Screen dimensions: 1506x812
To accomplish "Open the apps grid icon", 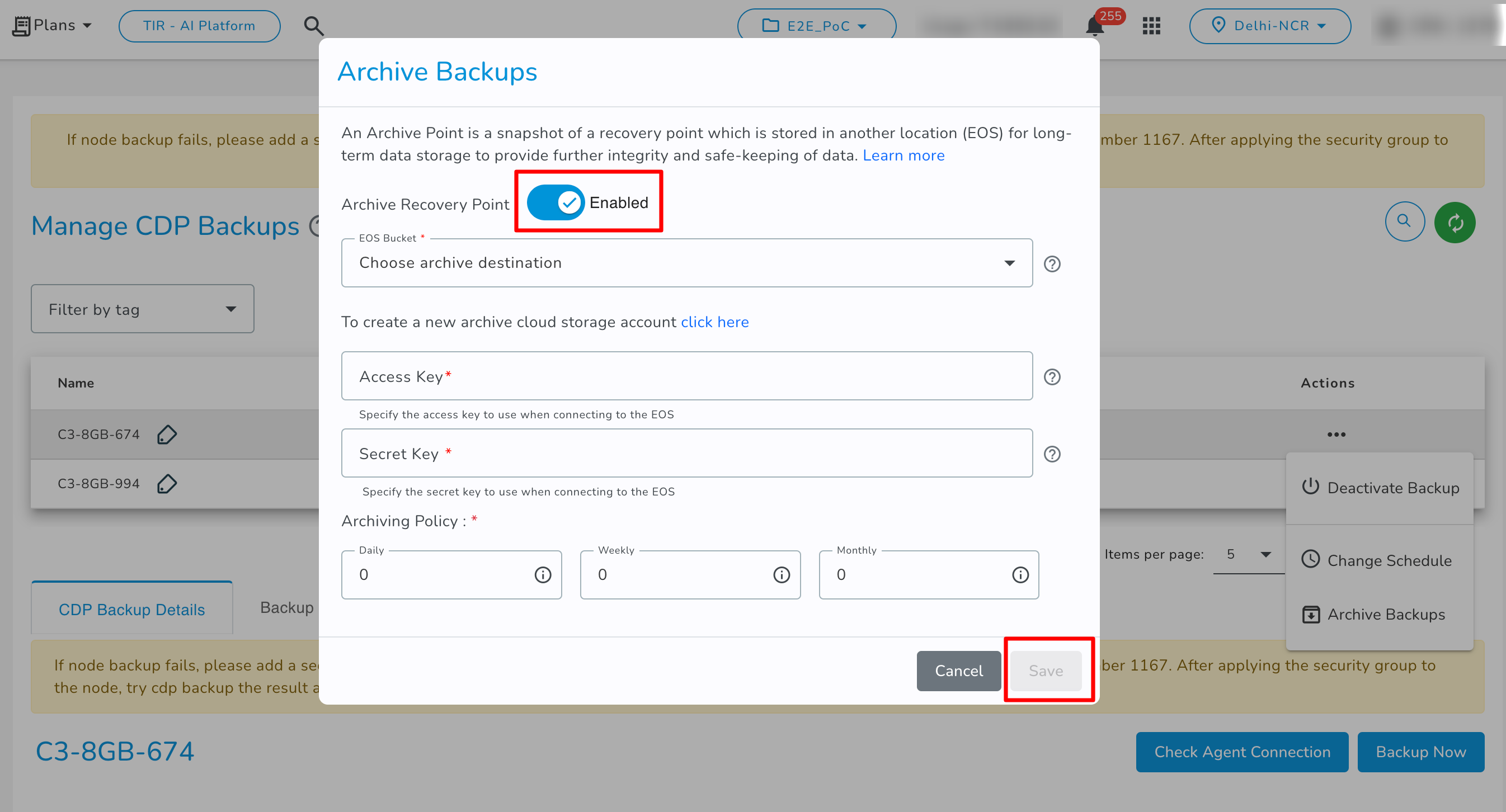I will pyautogui.click(x=1151, y=26).
